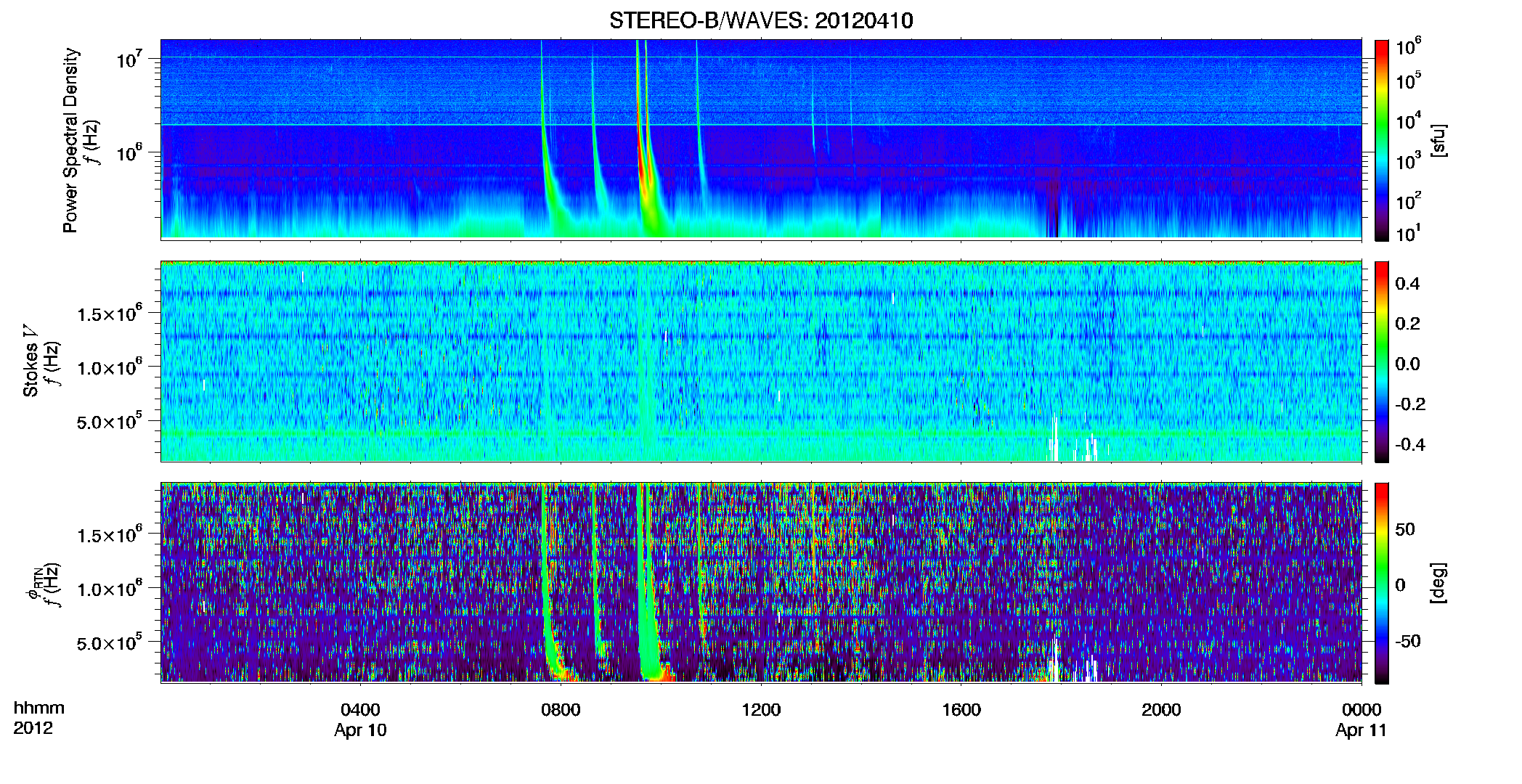This screenshot has height=784, width=1522.
Task: Click the Stokes V color bar
Action: [x=1382, y=362]
